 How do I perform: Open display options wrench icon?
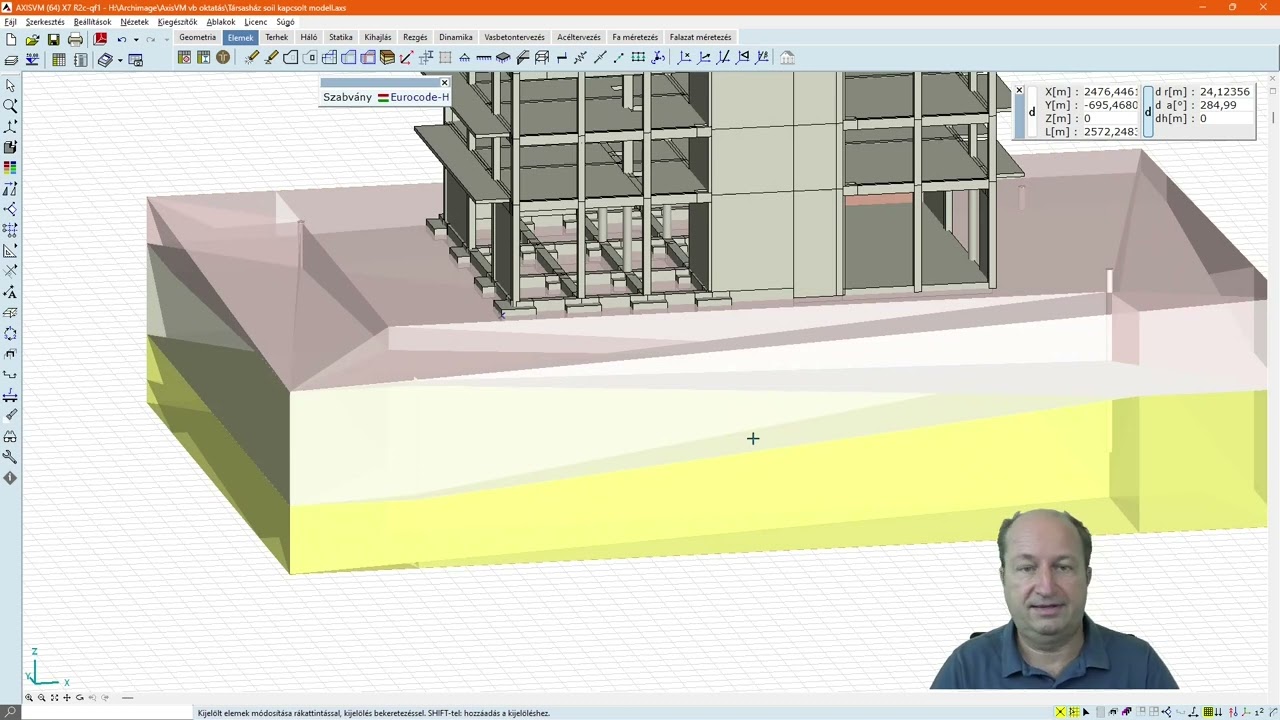[10, 457]
